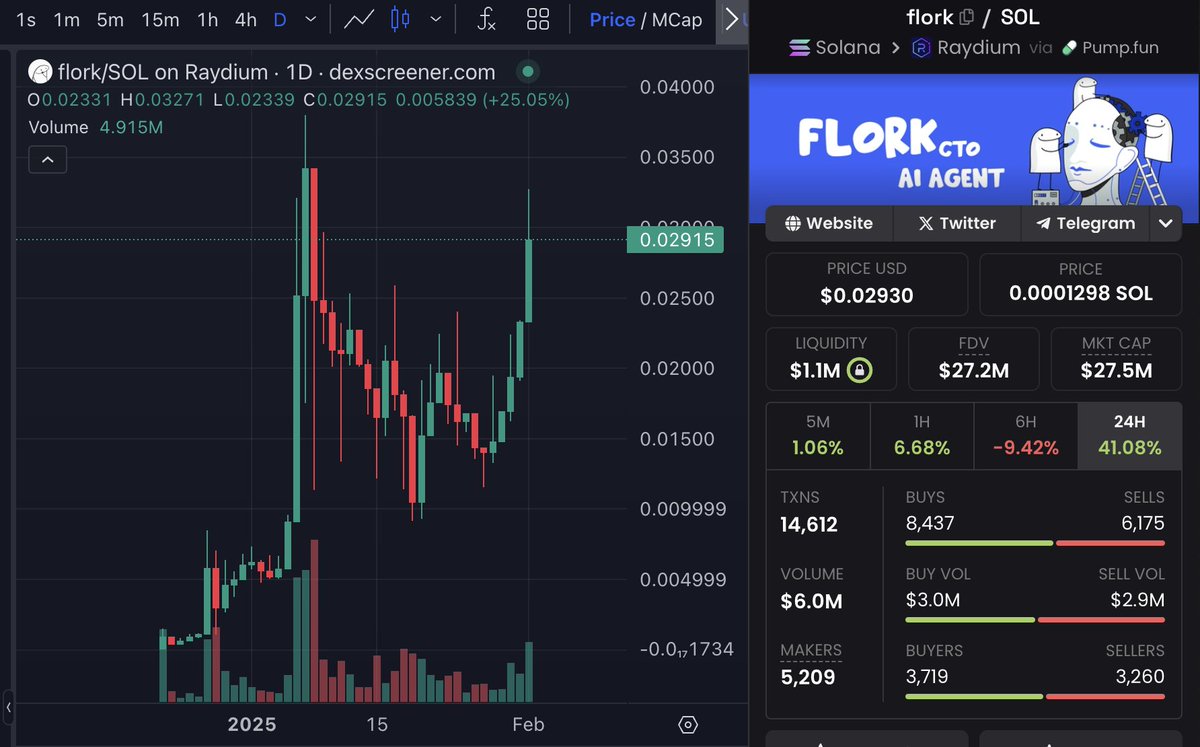Image resolution: width=1200 pixels, height=747 pixels.
Task: Select the 6H stats tab
Action: tap(1026, 436)
